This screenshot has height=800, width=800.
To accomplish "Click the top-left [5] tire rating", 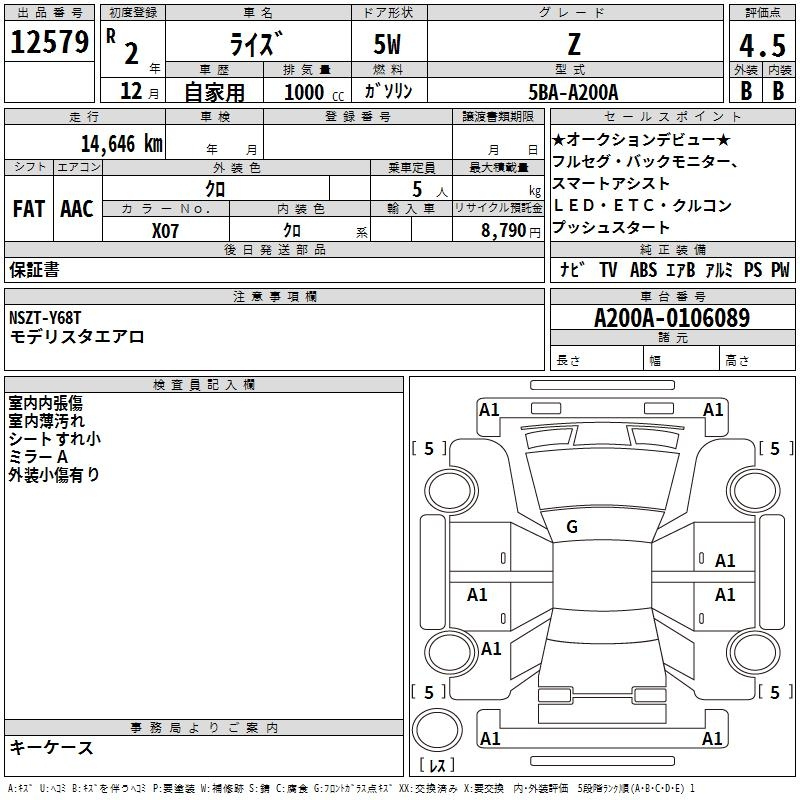I will click(429, 449).
